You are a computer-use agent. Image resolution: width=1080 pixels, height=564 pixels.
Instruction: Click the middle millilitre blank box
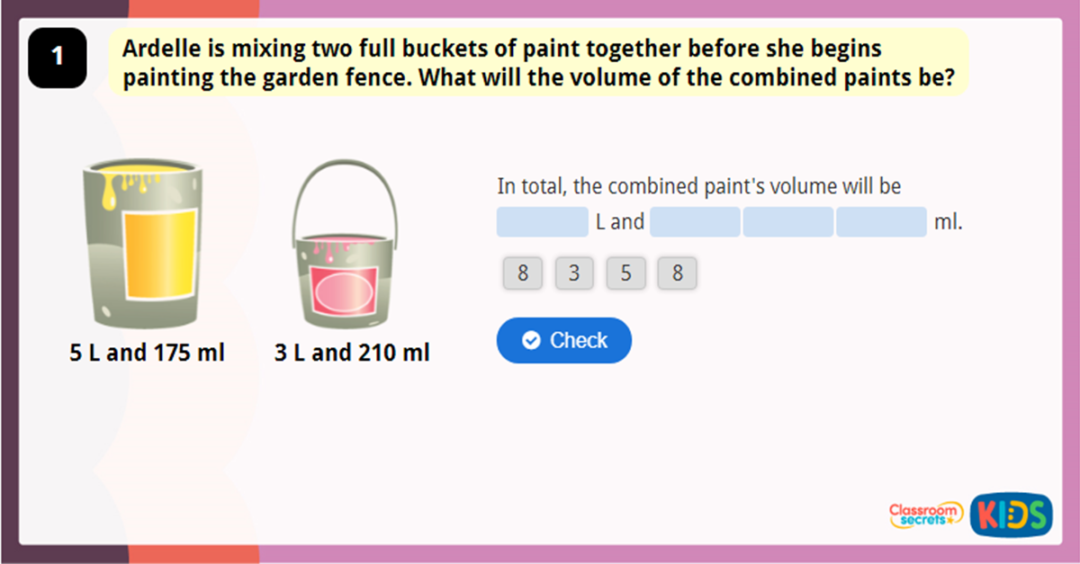[x=788, y=222]
